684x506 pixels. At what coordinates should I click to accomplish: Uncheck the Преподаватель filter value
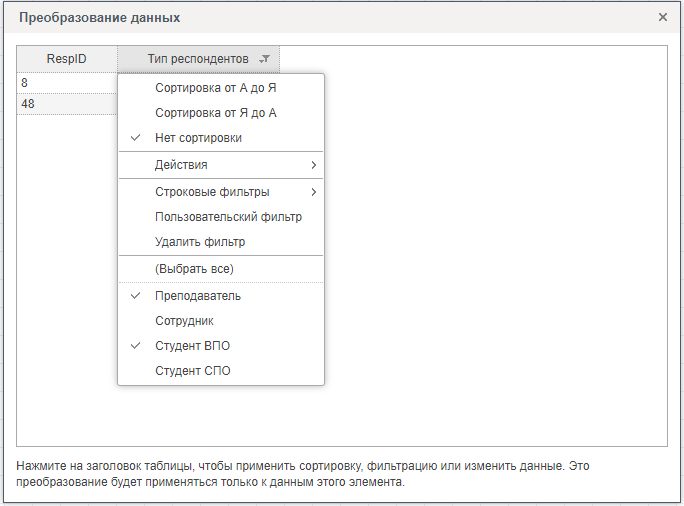(x=198, y=296)
